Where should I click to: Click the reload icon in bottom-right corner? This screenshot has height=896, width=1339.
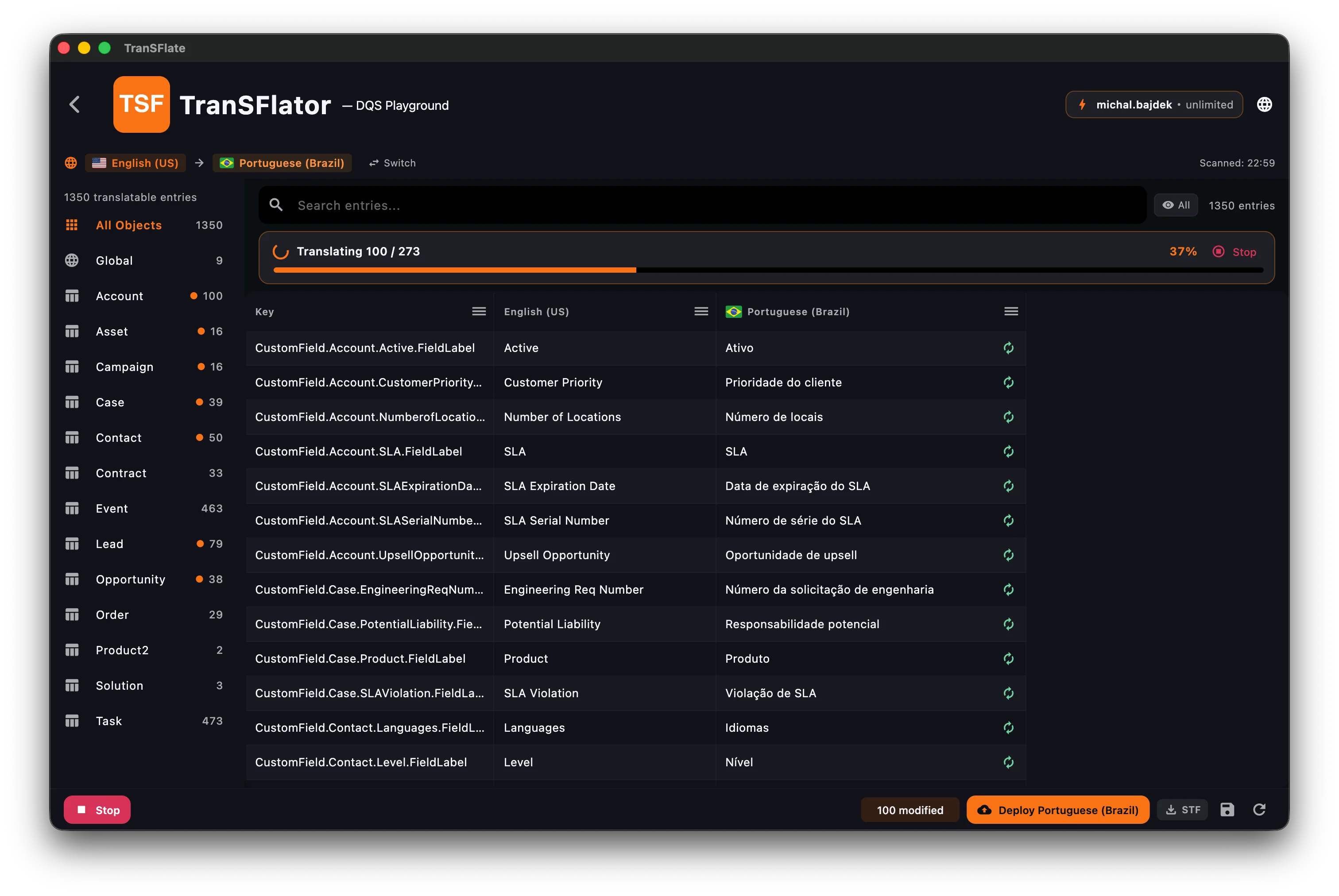tap(1260, 810)
